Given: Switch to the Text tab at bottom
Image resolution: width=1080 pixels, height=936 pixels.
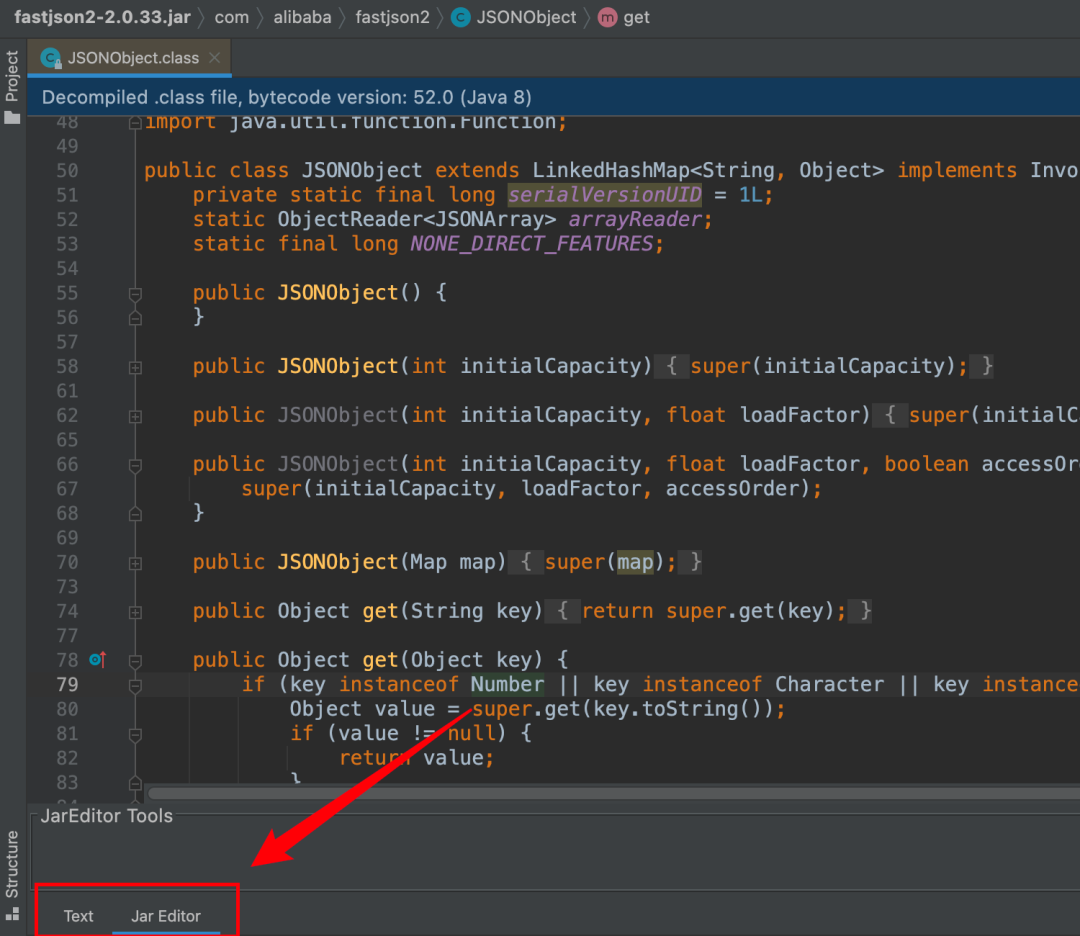Looking at the screenshot, I should click(x=79, y=916).
